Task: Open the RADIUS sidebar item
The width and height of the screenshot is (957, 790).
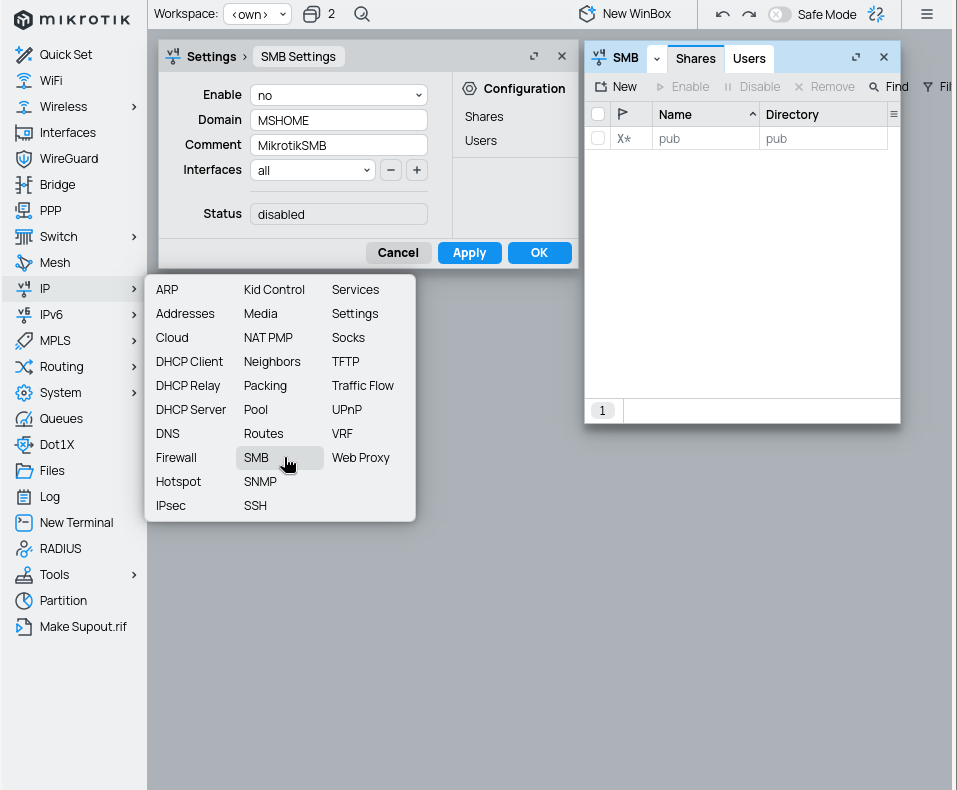Action: coord(60,549)
